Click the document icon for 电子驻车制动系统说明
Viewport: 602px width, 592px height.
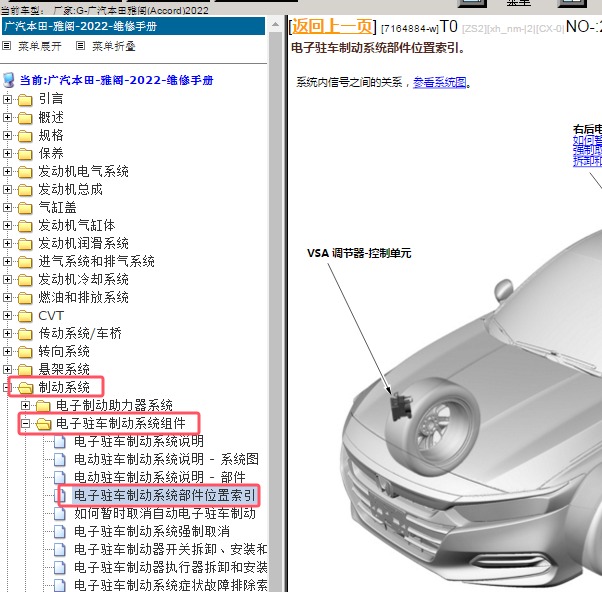point(60,442)
